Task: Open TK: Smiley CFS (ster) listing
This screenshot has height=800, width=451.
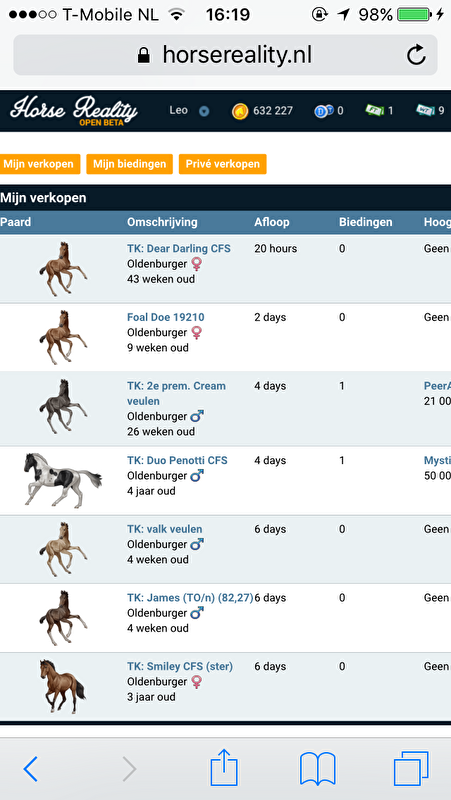Action: coord(180,666)
